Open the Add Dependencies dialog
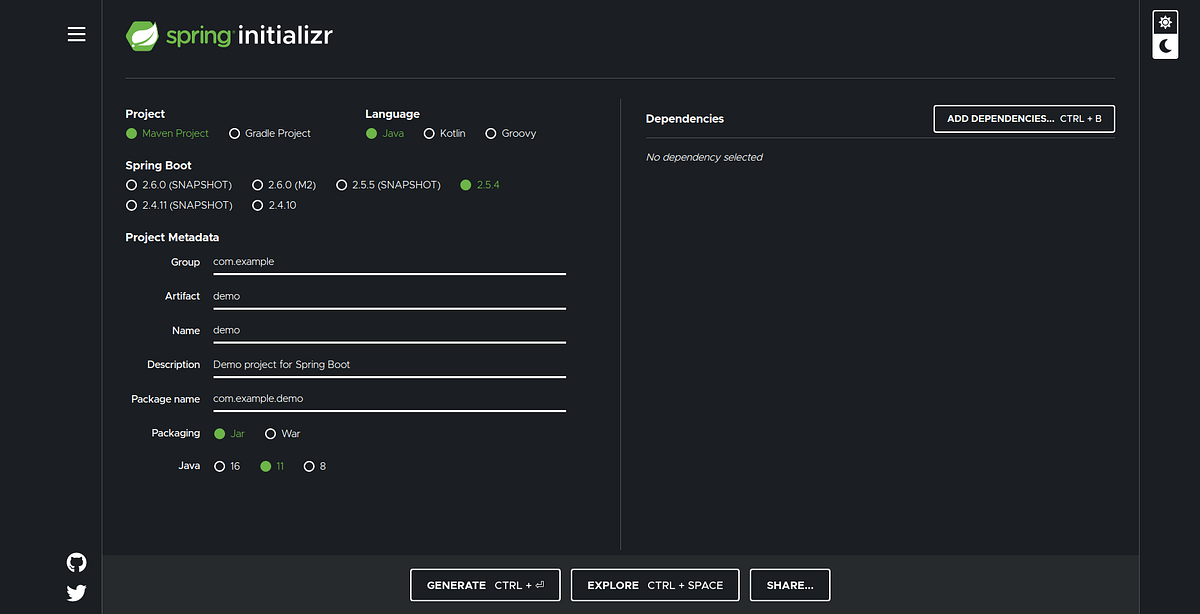 click(1023, 118)
